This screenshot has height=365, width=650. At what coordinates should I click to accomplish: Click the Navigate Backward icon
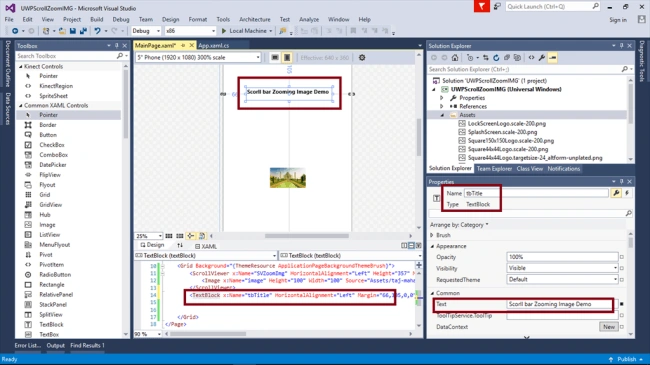tap(15, 31)
